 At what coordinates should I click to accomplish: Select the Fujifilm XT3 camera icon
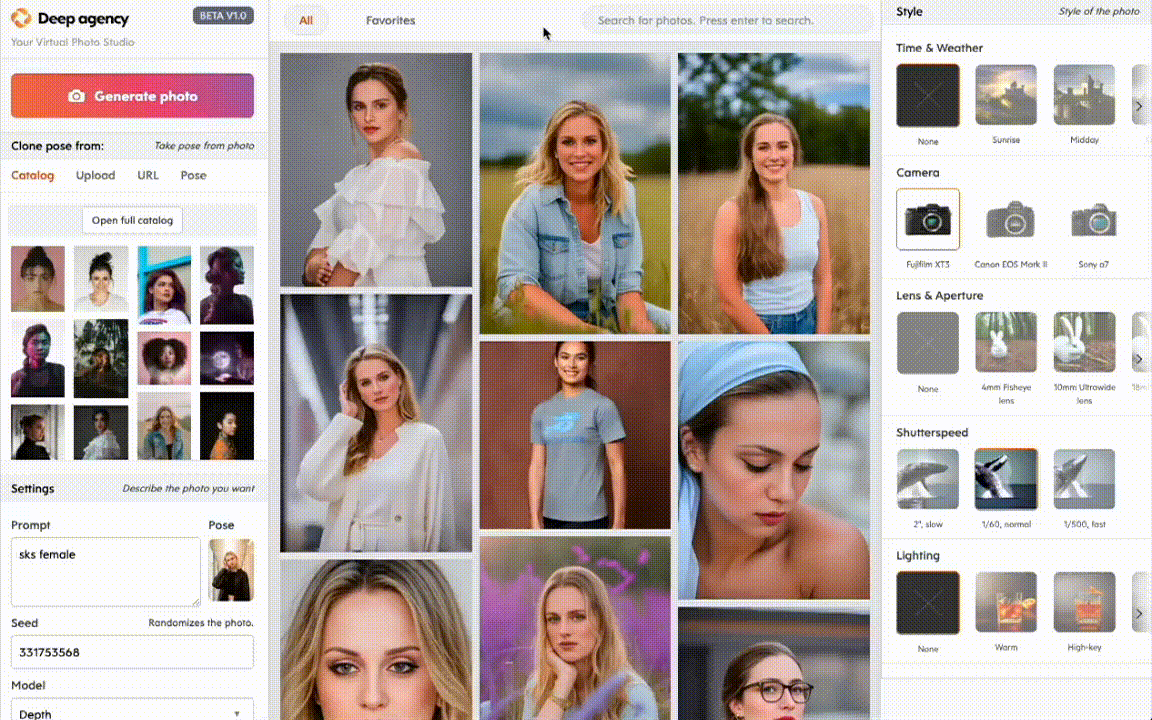click(927, 219)
